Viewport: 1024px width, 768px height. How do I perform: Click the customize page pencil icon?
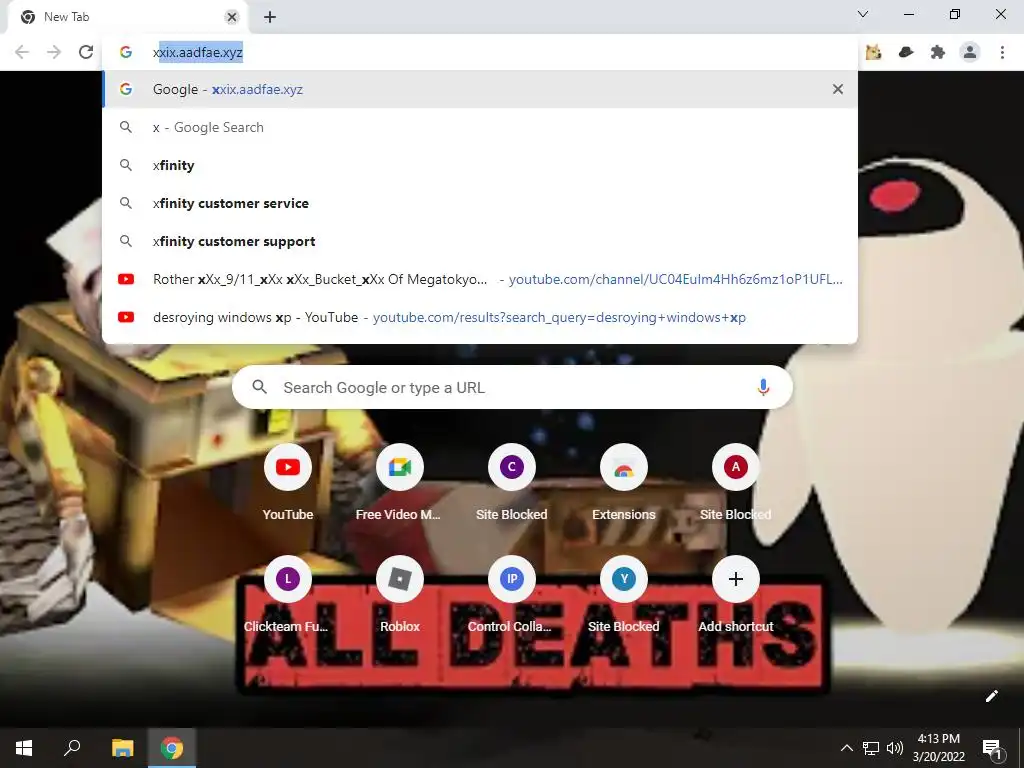[991, 696]
